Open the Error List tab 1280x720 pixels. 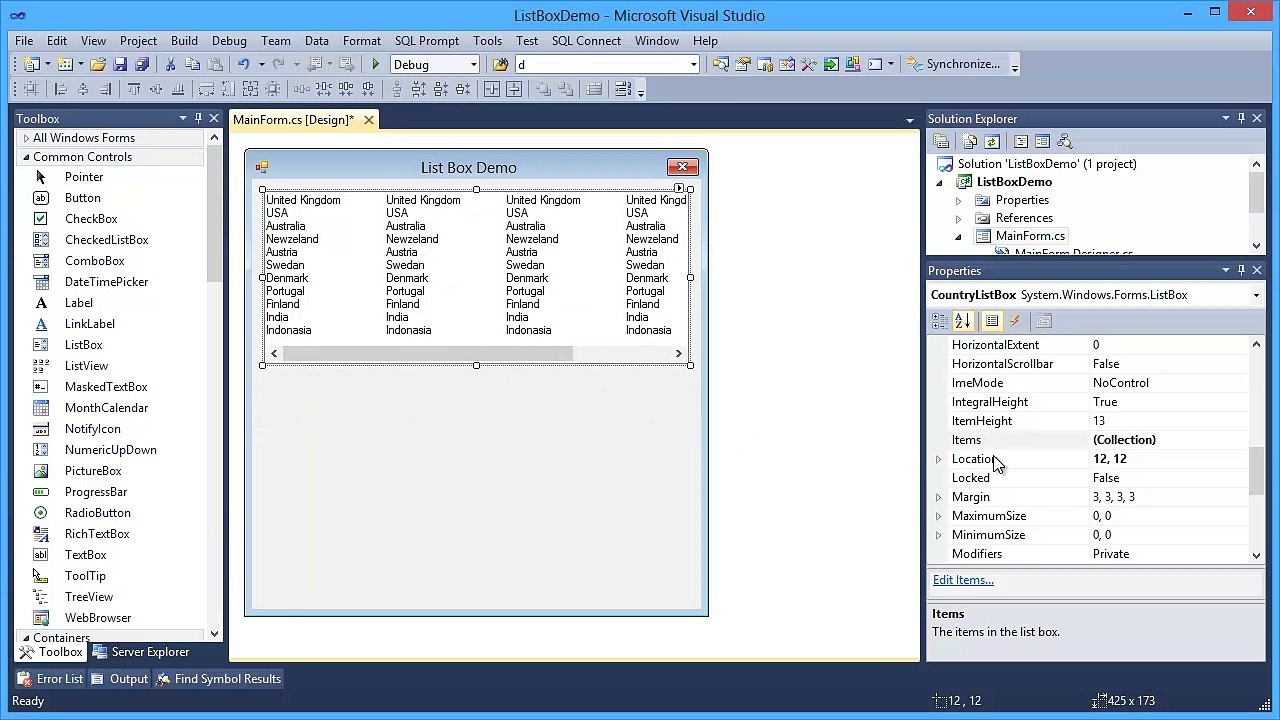(50, 679)
